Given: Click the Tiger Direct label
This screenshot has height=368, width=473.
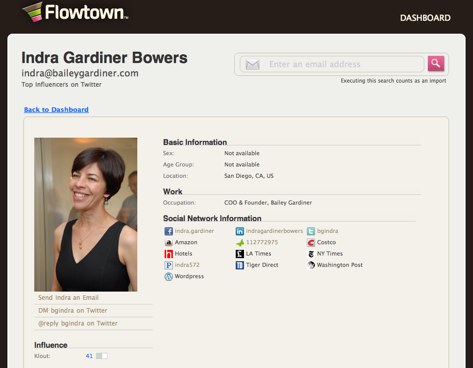Looking at the screenshot, I should click(262, 265).
